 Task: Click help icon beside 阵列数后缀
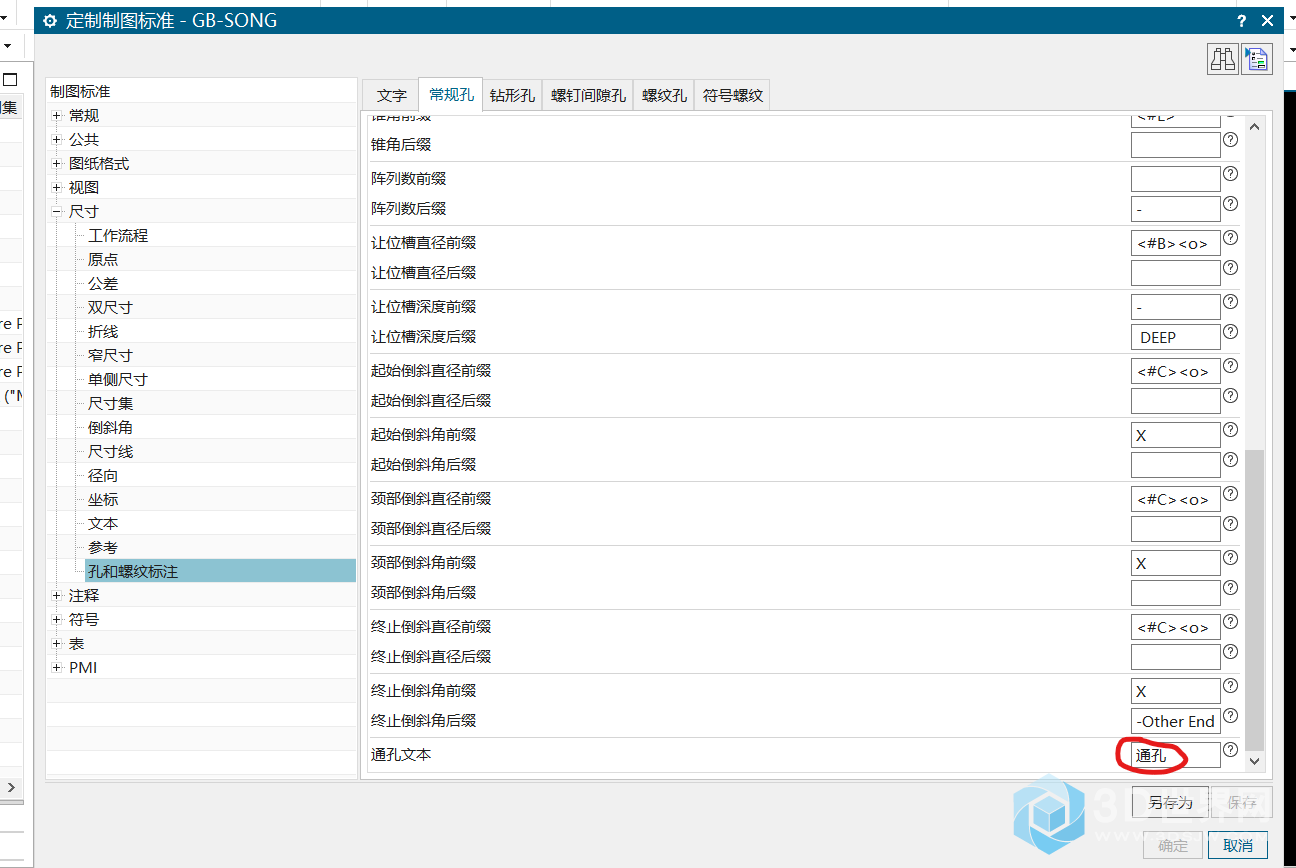(x=1230, y=204)
